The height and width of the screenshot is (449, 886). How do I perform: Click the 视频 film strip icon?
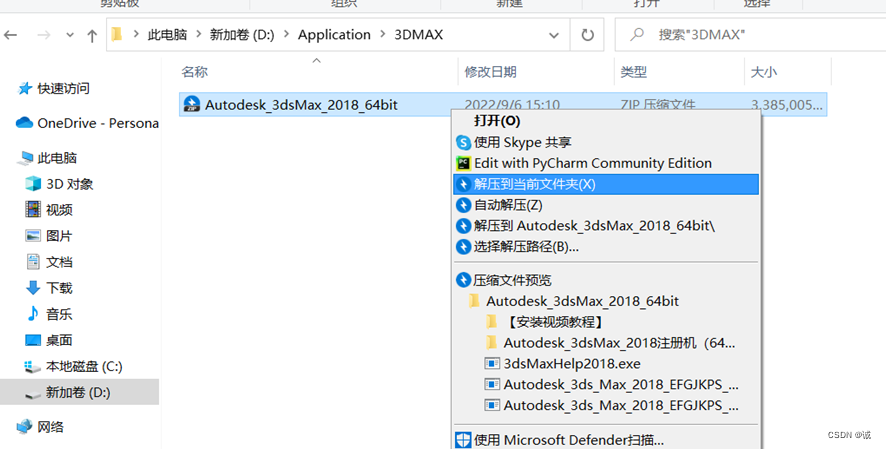33,209
